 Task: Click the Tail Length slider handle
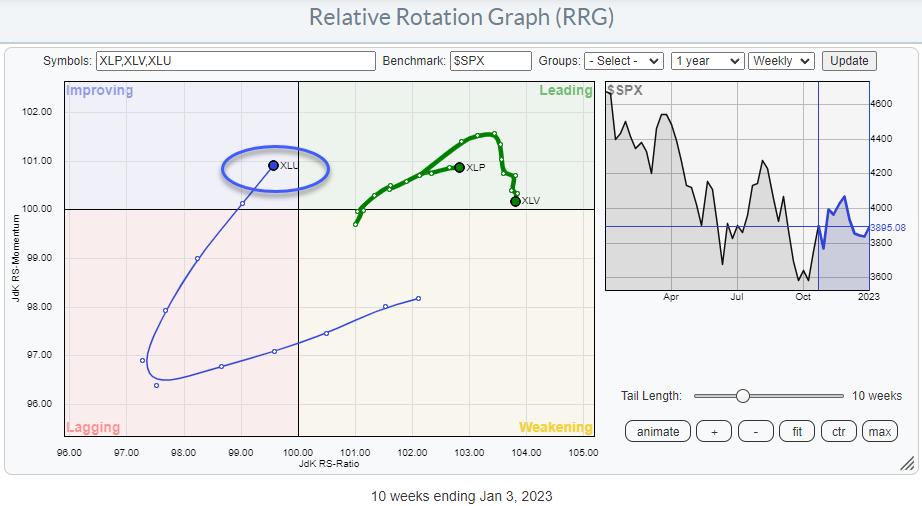click(742, 396)
